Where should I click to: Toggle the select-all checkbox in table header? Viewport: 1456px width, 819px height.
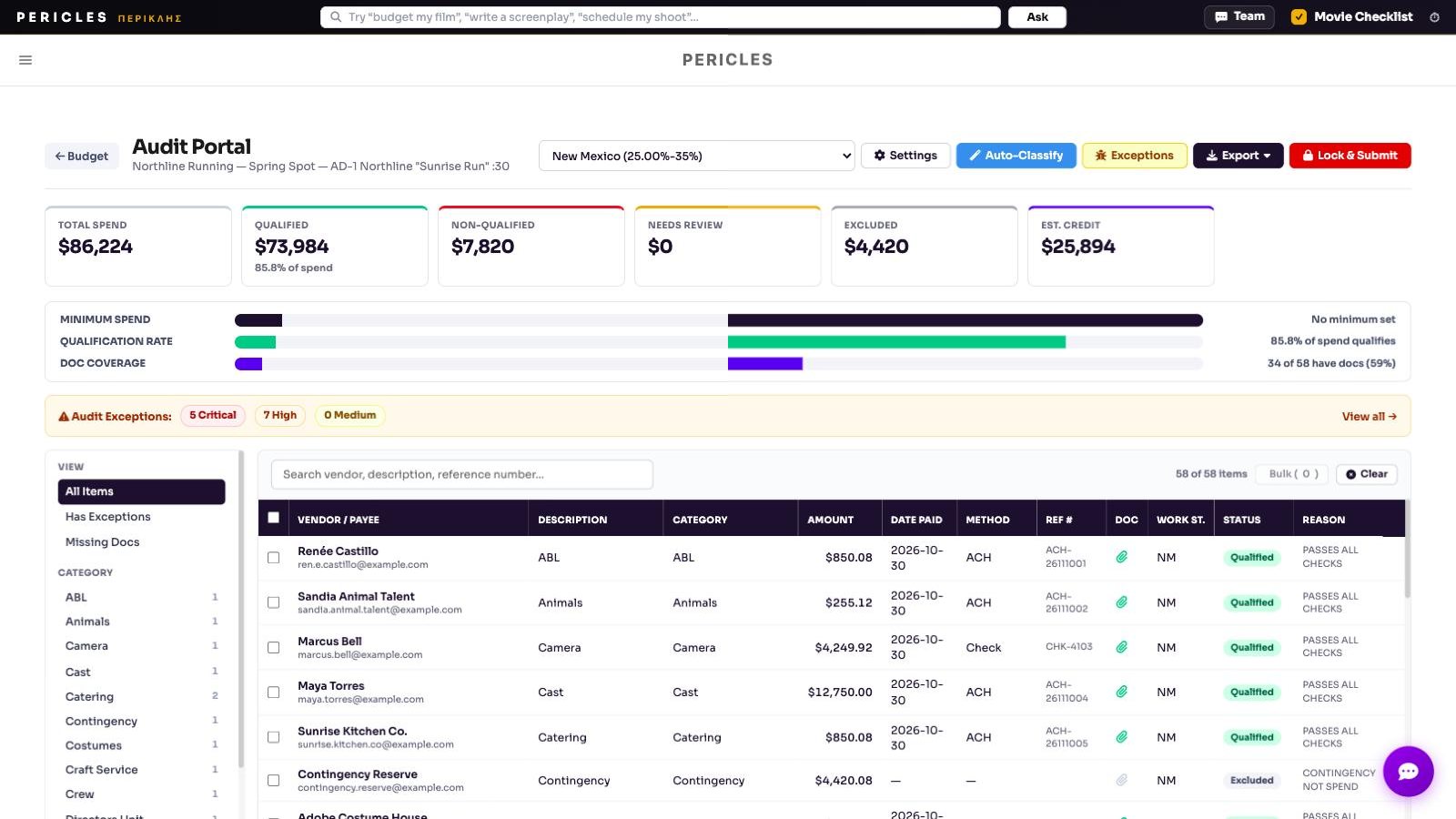[x=273, y=518]
